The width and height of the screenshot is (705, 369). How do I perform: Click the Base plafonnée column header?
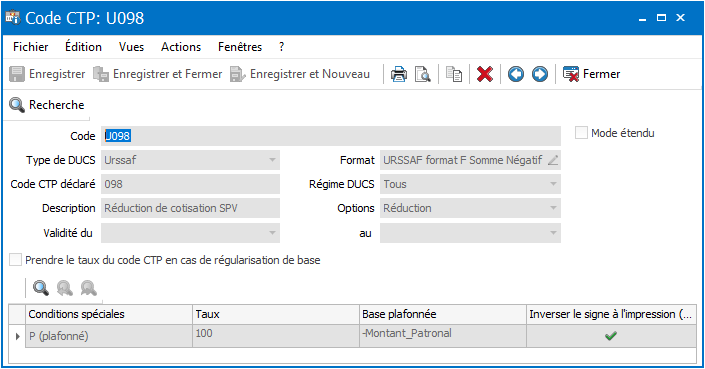pyautogui.click(x=443, y=314)
